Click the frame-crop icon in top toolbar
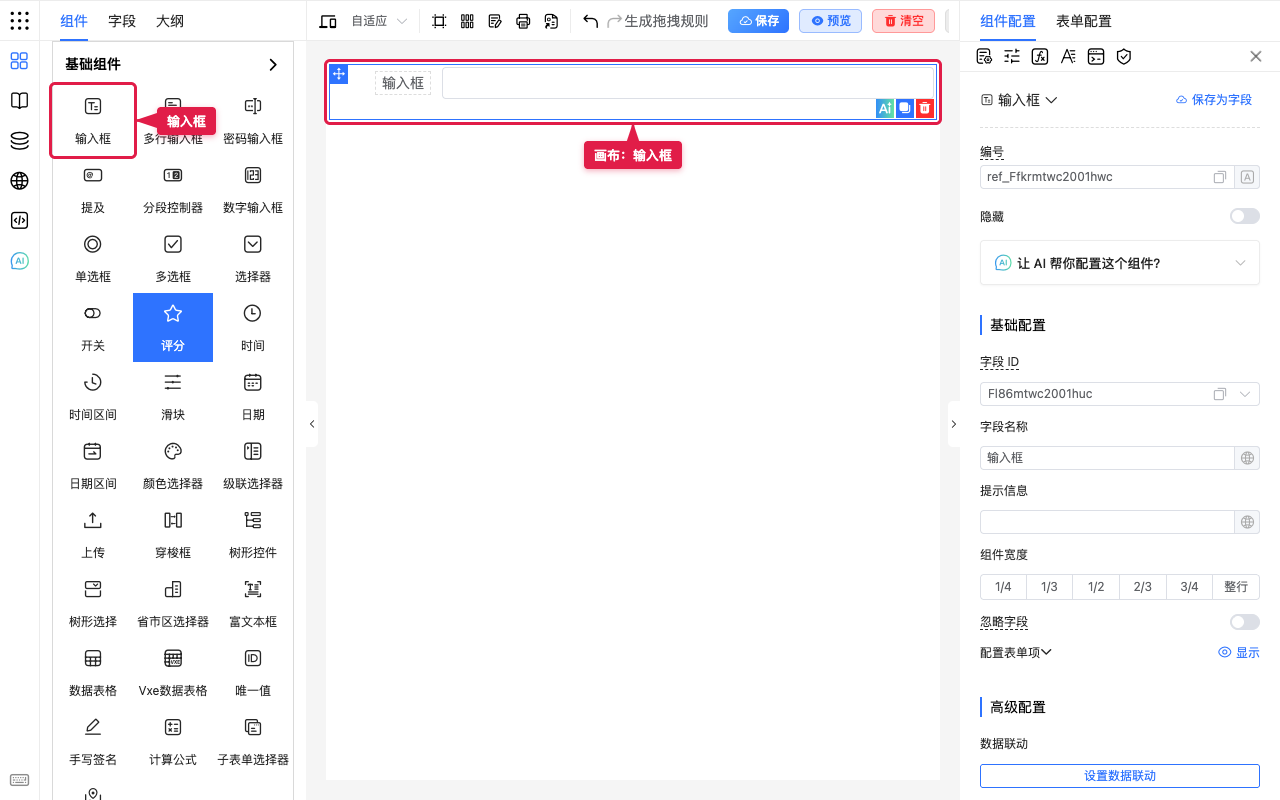Image resolution: width=1280 pixels, height=800 pixels. coord(439,21)
